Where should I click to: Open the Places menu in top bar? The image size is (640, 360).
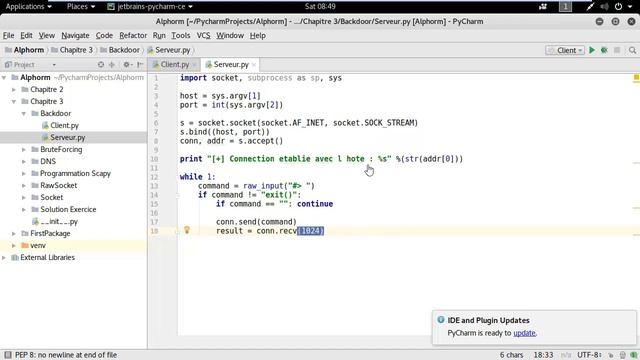tap(81, 7)
